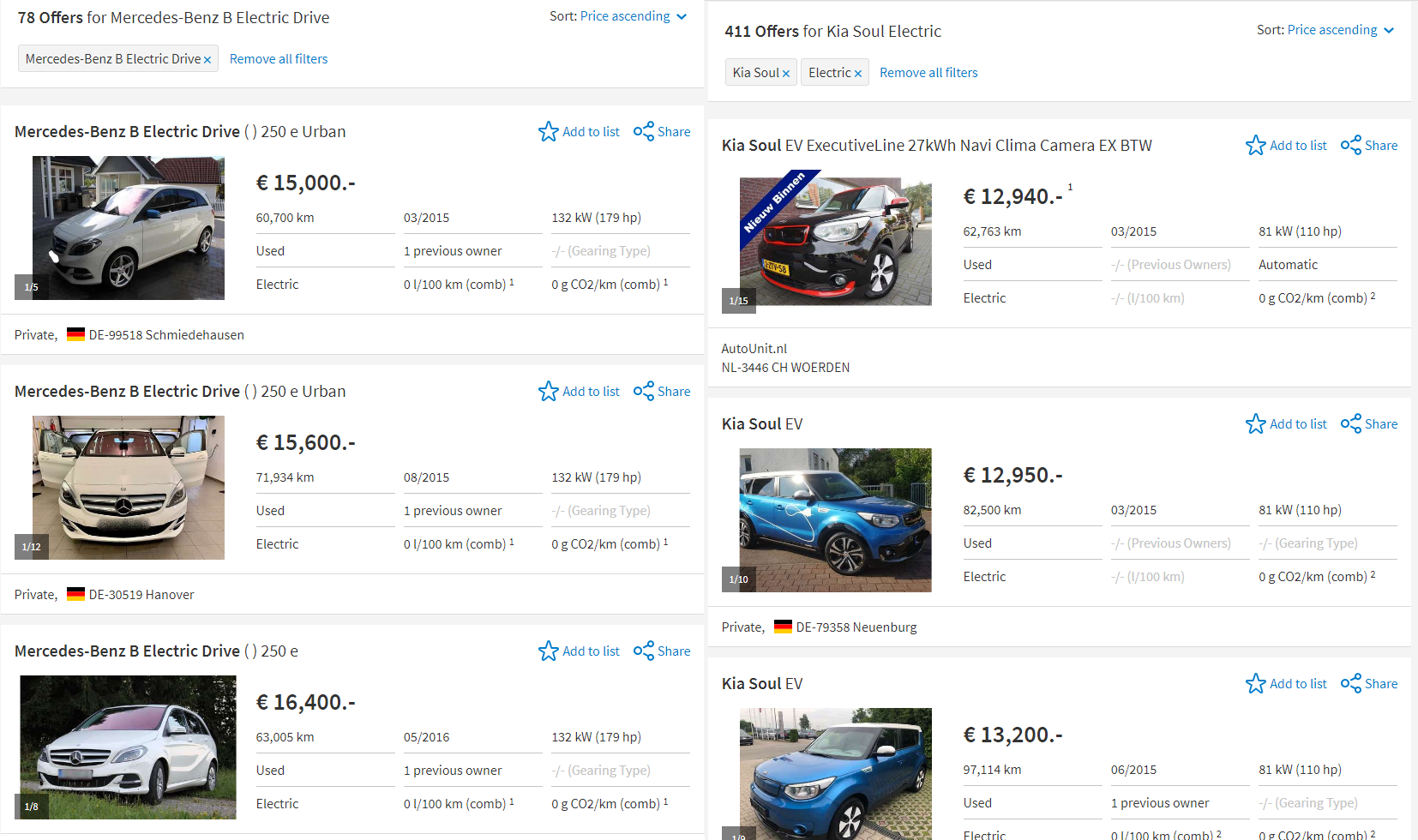1418x840 pixels.
Task: Click star icon for Mercedes €15,000 listing
Action: coord(549,131)
